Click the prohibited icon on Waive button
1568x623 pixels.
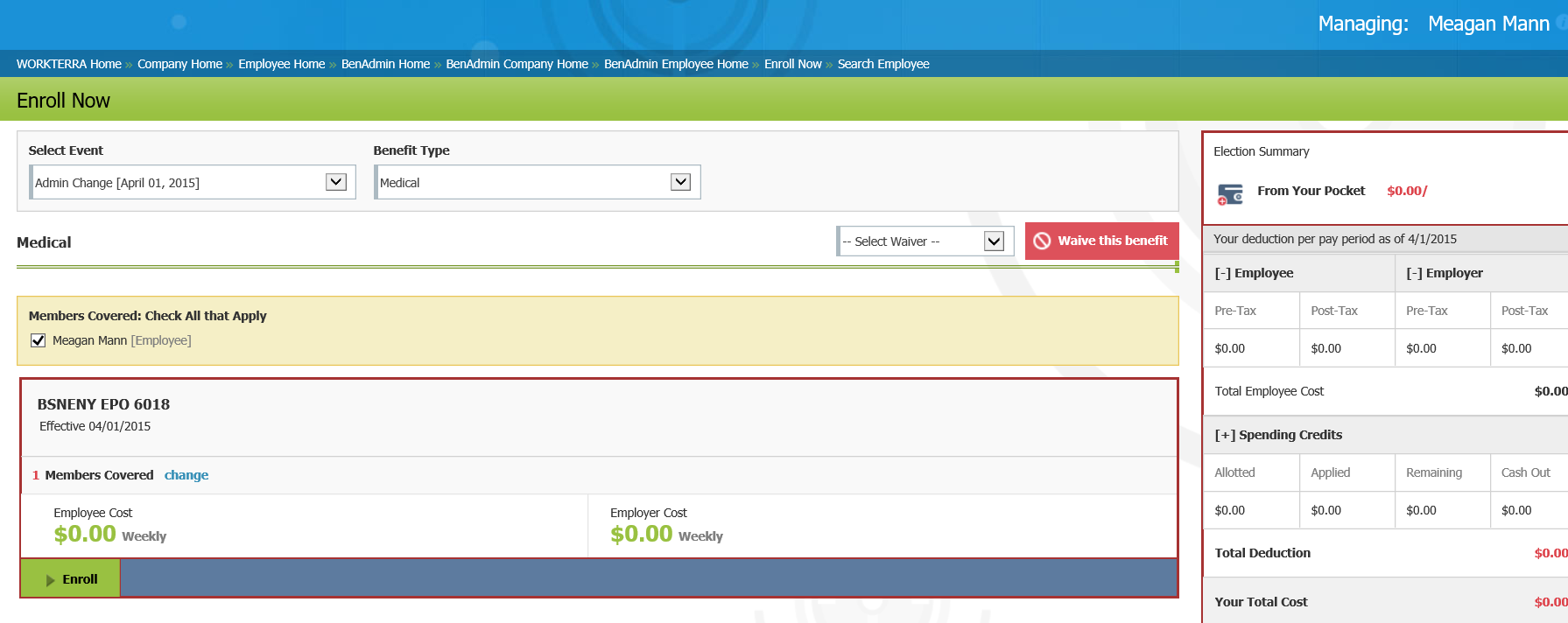click(x=1042, y=241)
